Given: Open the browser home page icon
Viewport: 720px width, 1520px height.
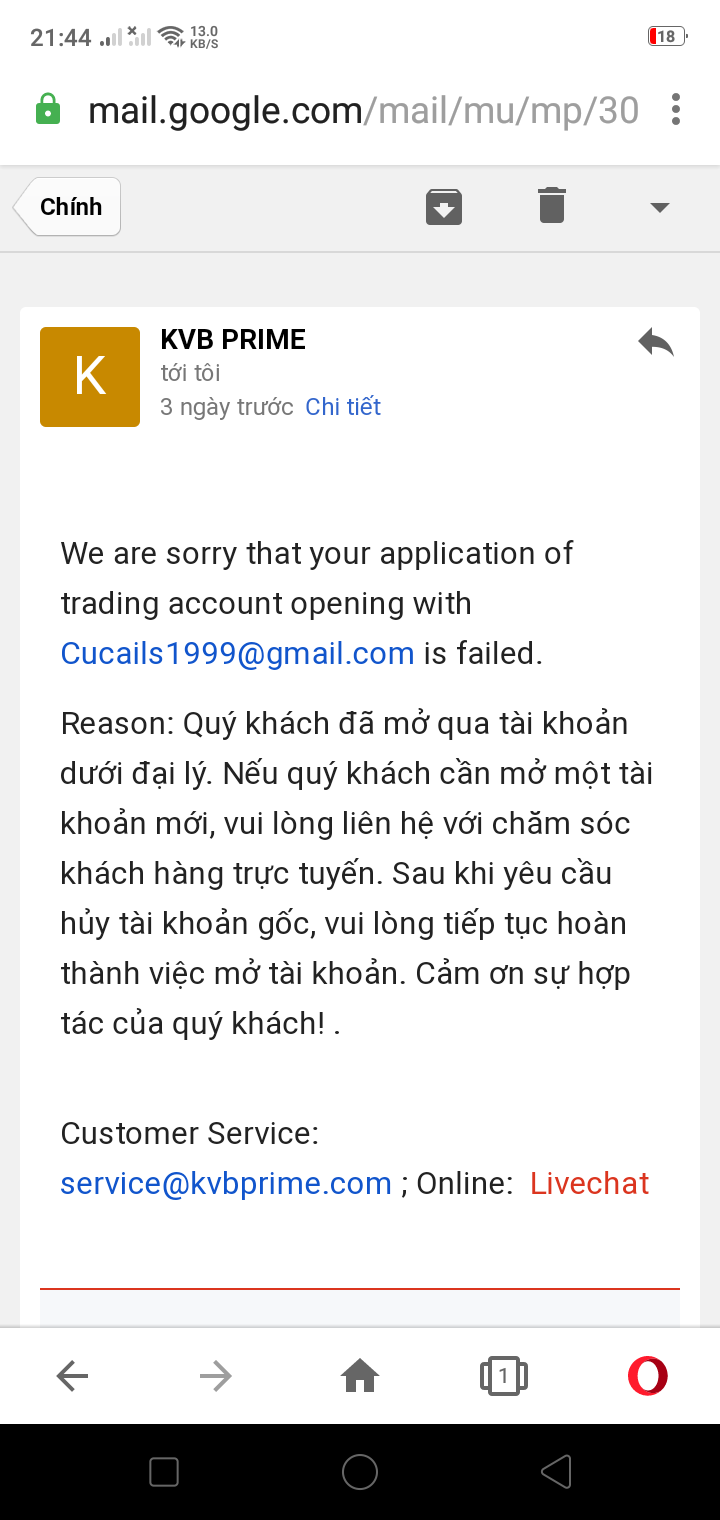Looking at the screenshot, I should (360, 1377).
